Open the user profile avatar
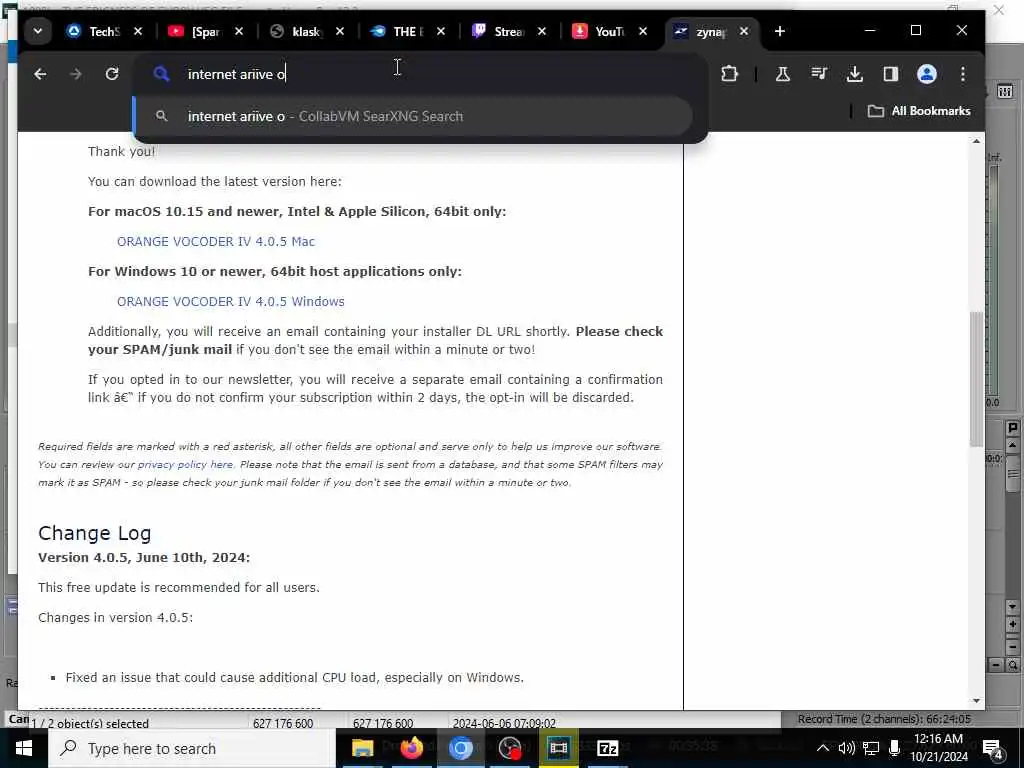Viewport: 1024px width, 768px height. click(927, 74)
